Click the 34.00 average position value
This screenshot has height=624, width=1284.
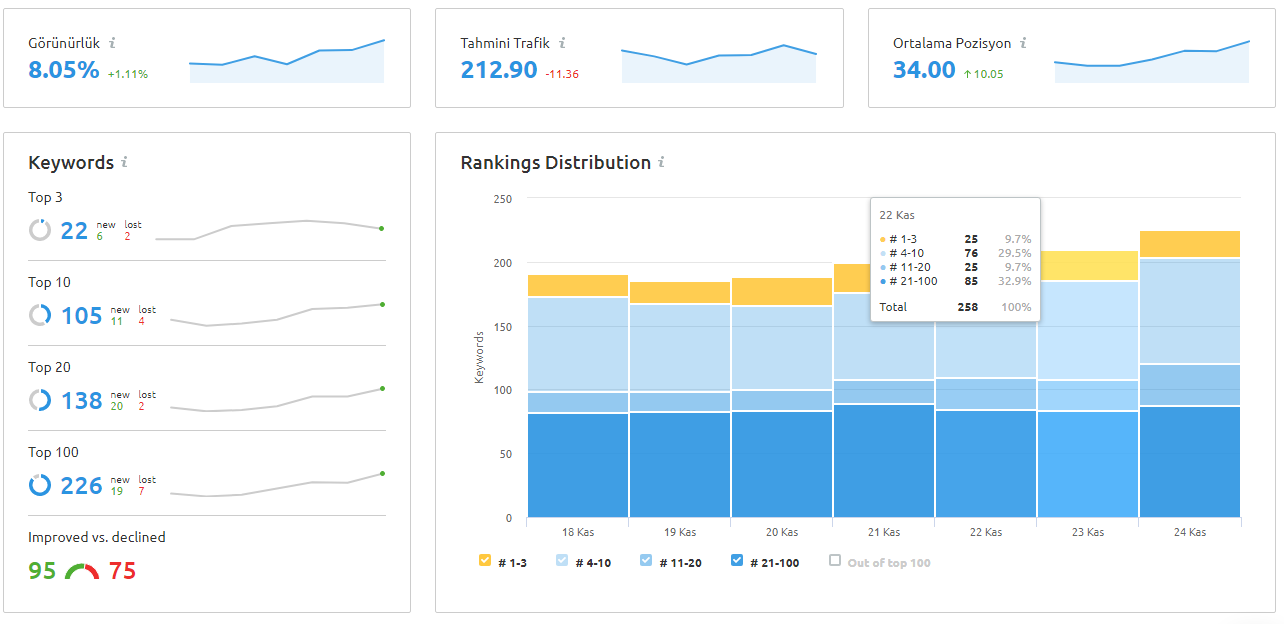click(x=925, y=70)
